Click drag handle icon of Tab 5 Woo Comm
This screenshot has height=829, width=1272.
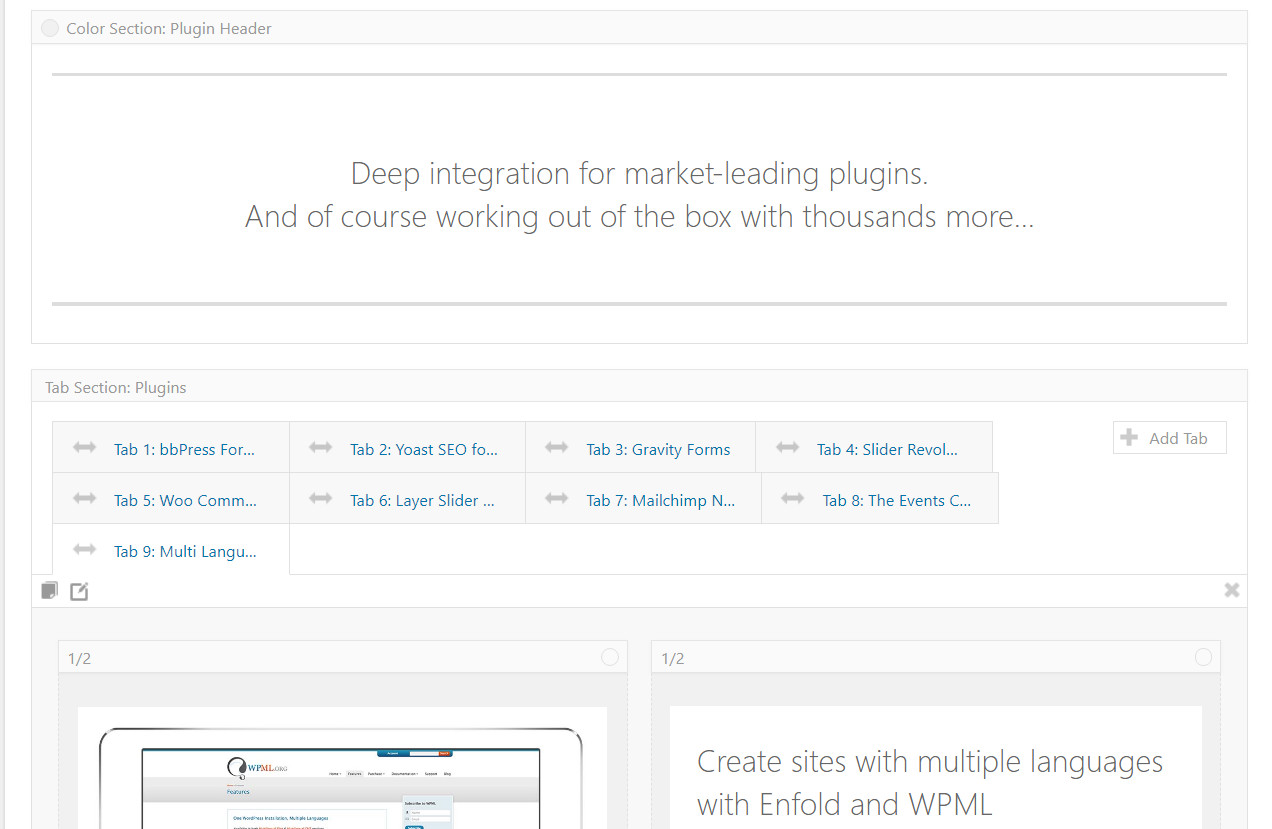(x=84, y=499)
